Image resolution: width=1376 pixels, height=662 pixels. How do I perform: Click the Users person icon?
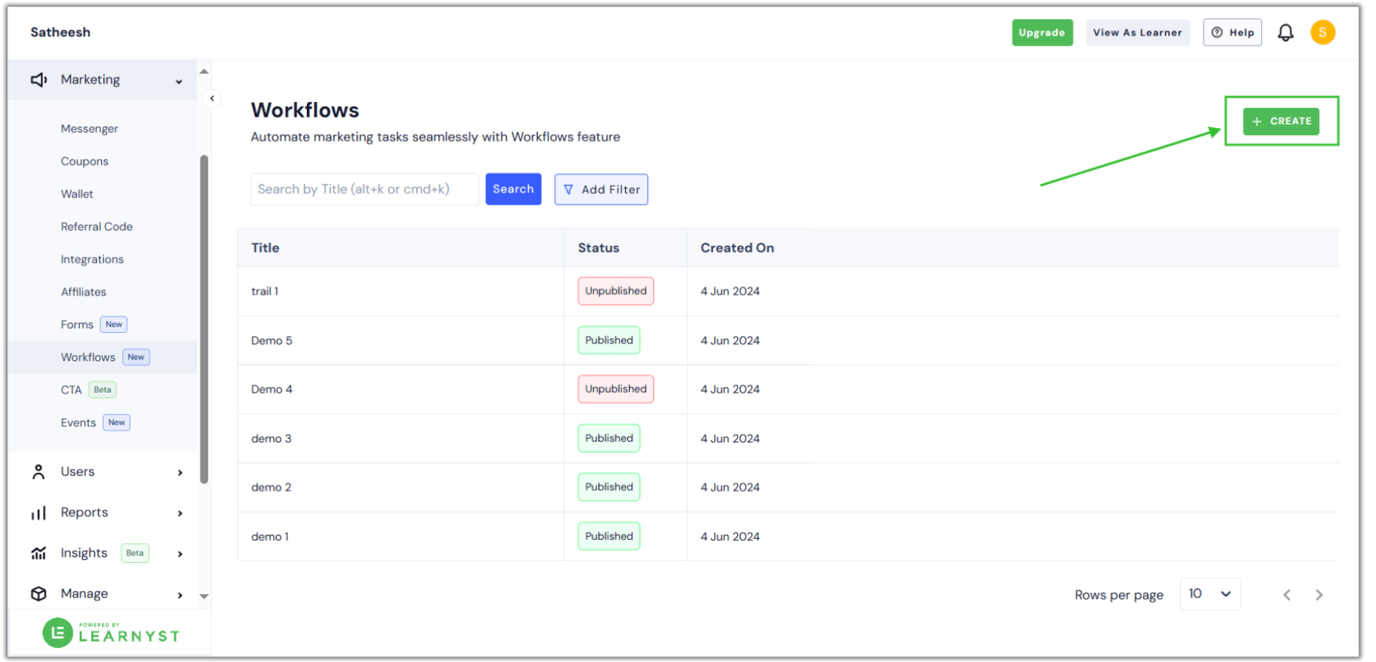coord(39,472)
